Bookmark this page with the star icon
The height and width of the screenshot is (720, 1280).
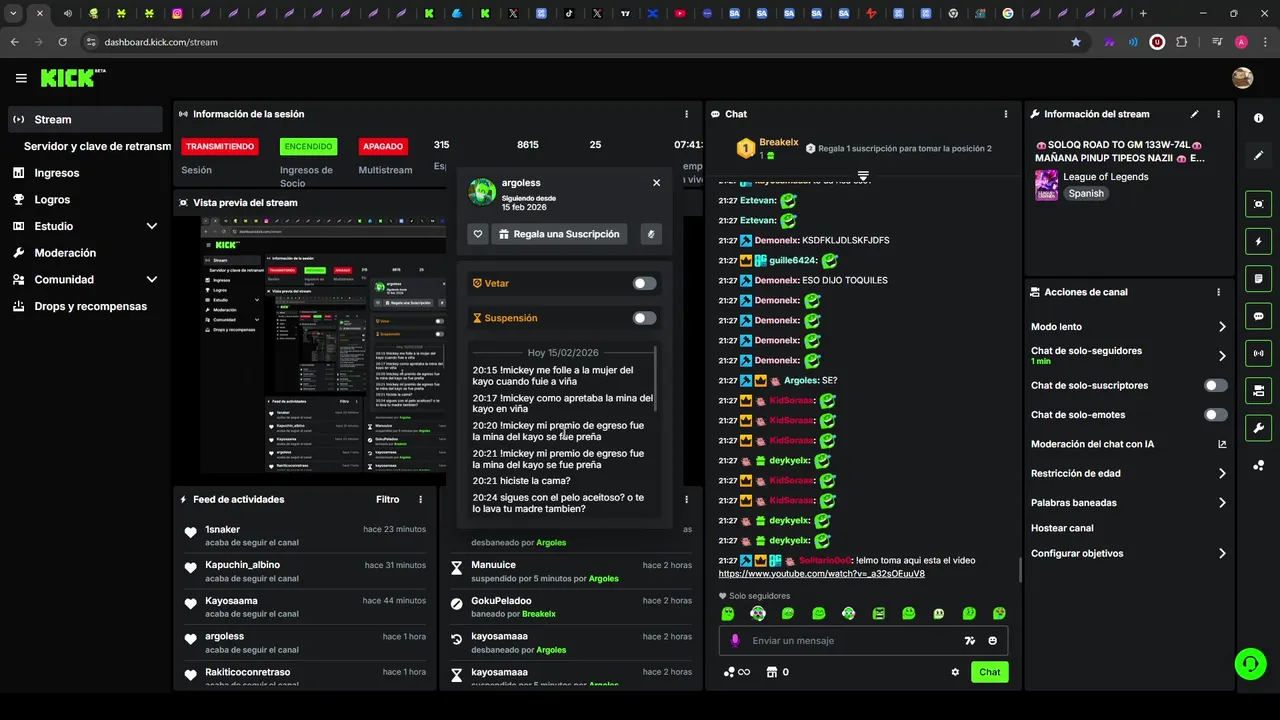[1076, 42]
